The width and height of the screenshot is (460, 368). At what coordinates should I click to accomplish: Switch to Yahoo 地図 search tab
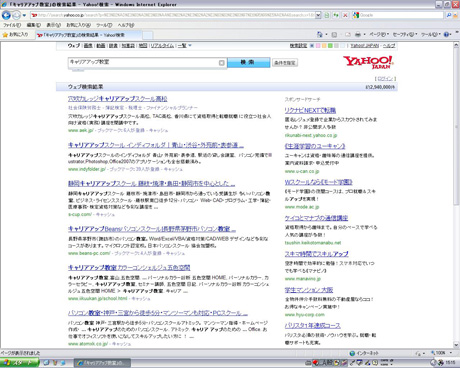pyautogui.click(x=143, y=46)
